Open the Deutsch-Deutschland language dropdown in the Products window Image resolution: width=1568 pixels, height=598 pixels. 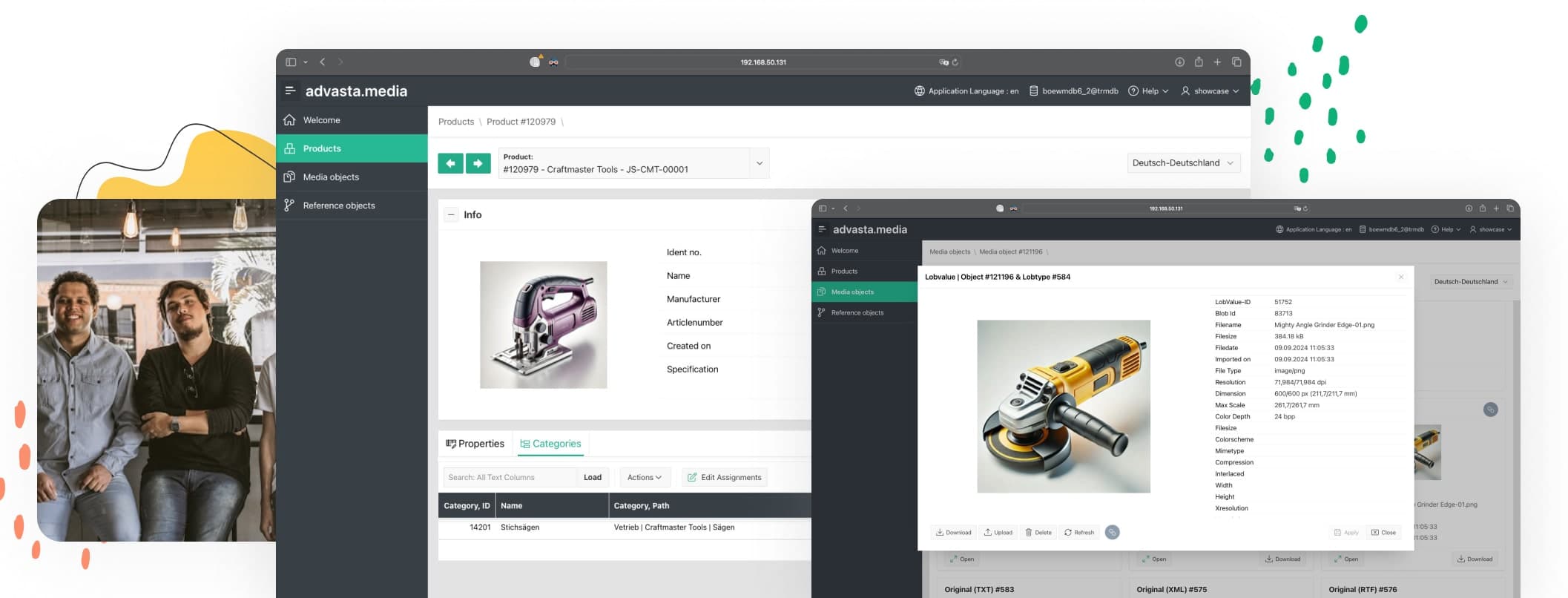[1184, 163]
